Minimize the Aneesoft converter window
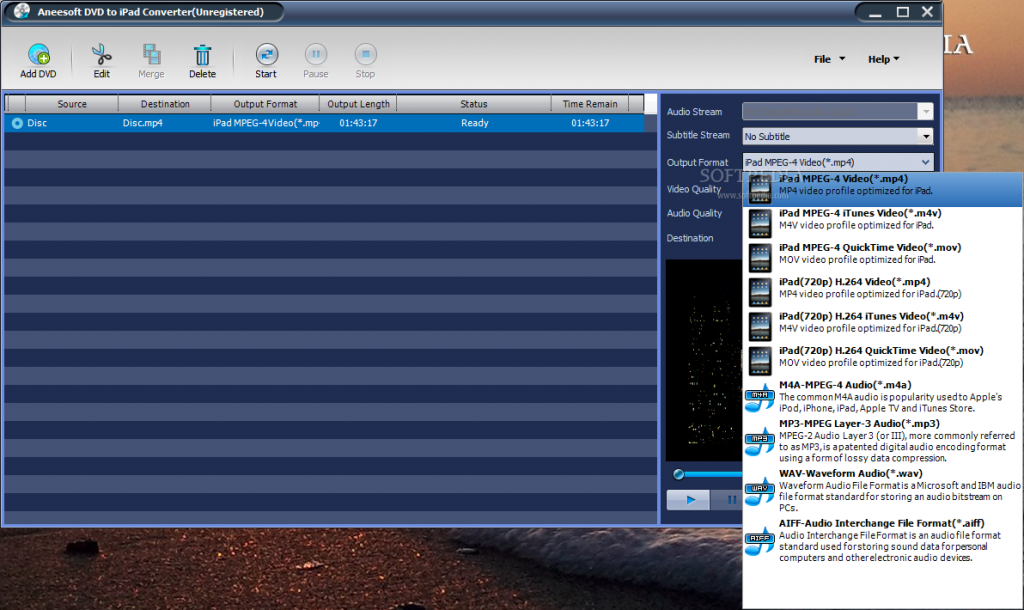 875,12
